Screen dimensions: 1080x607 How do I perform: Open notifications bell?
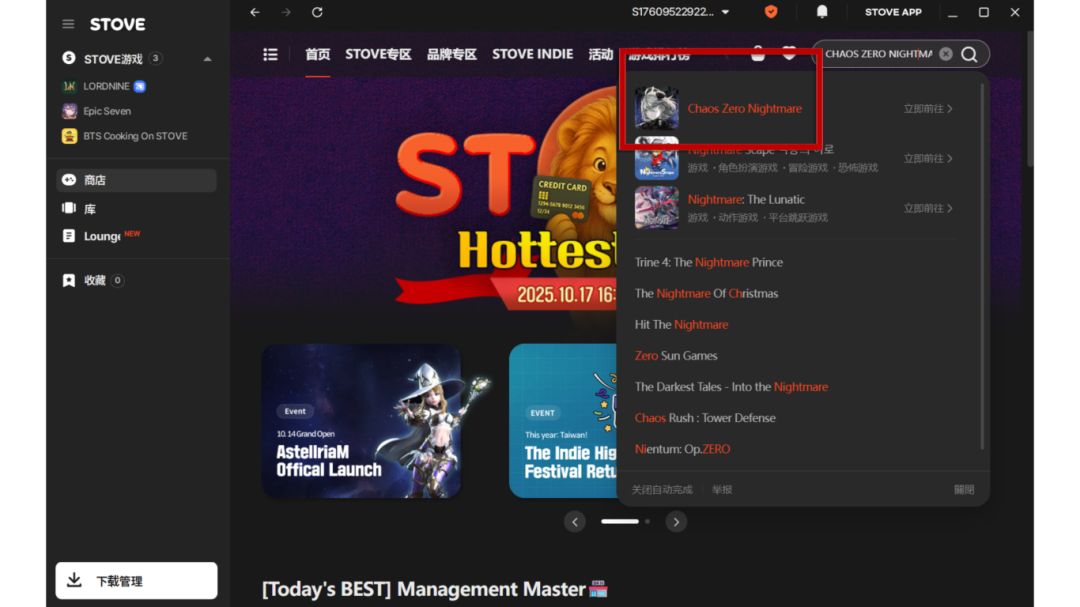pos(822,12)
